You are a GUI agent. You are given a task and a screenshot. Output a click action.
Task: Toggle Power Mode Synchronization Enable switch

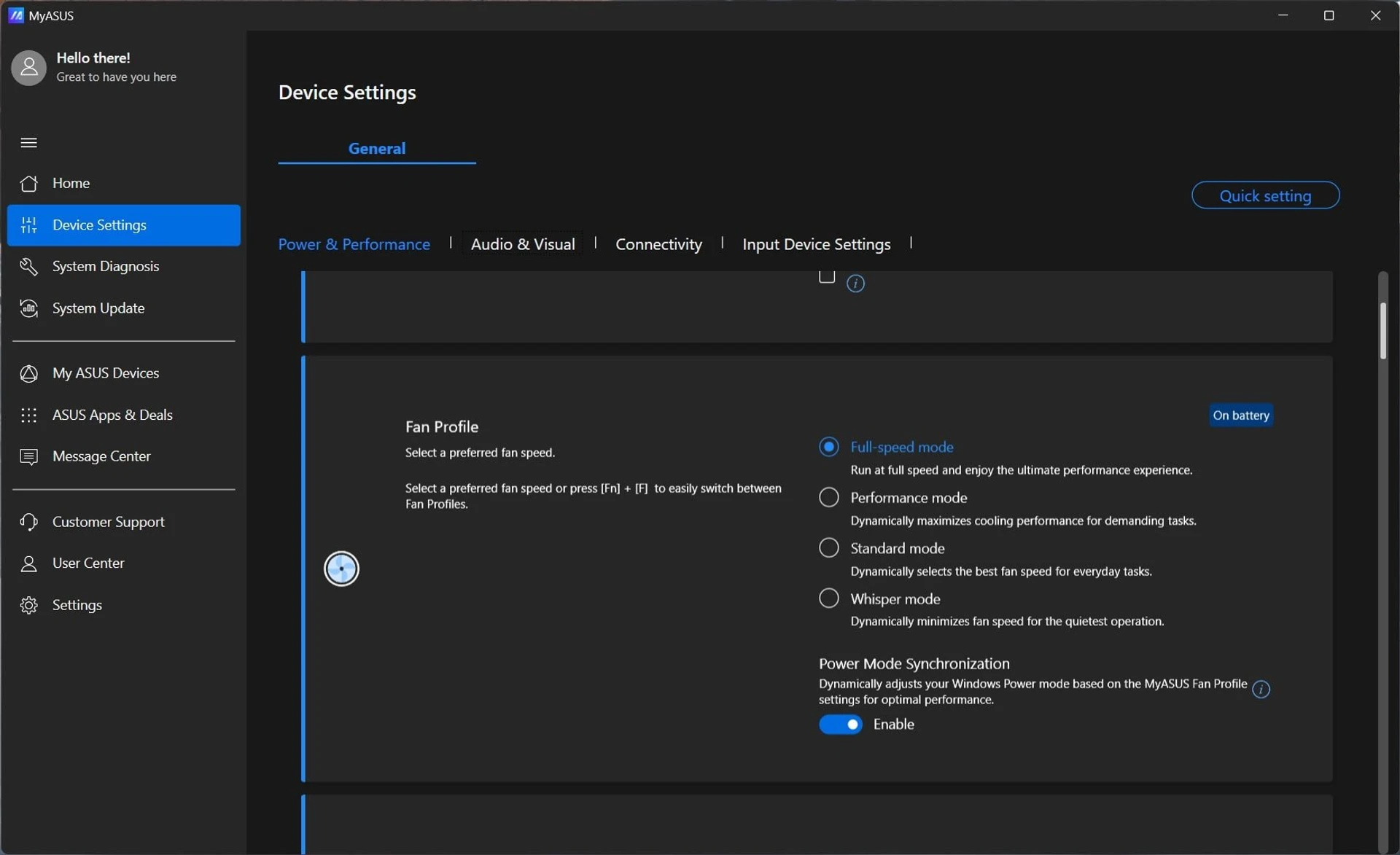[x=840, y=725]
